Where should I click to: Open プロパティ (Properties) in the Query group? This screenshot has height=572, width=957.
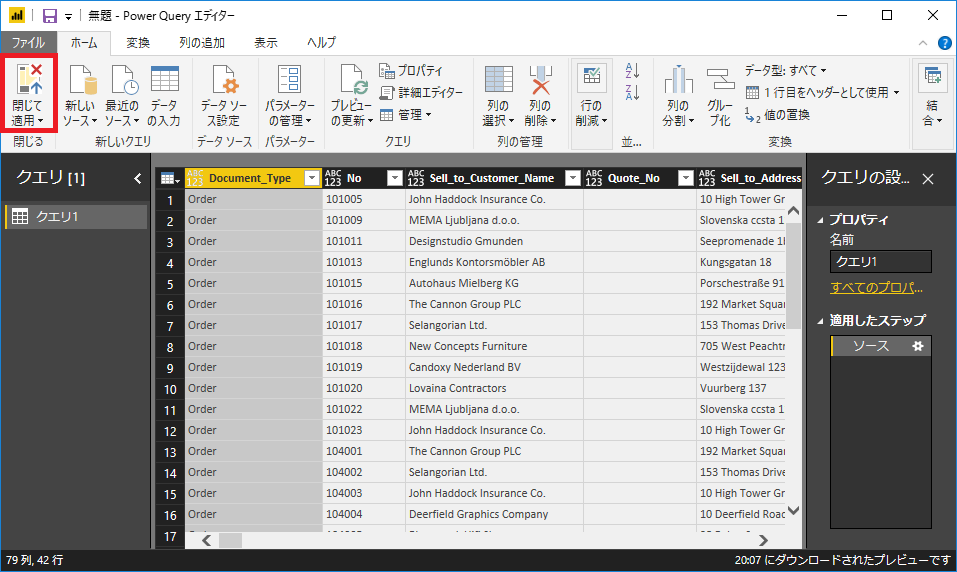tap(411, 71)
